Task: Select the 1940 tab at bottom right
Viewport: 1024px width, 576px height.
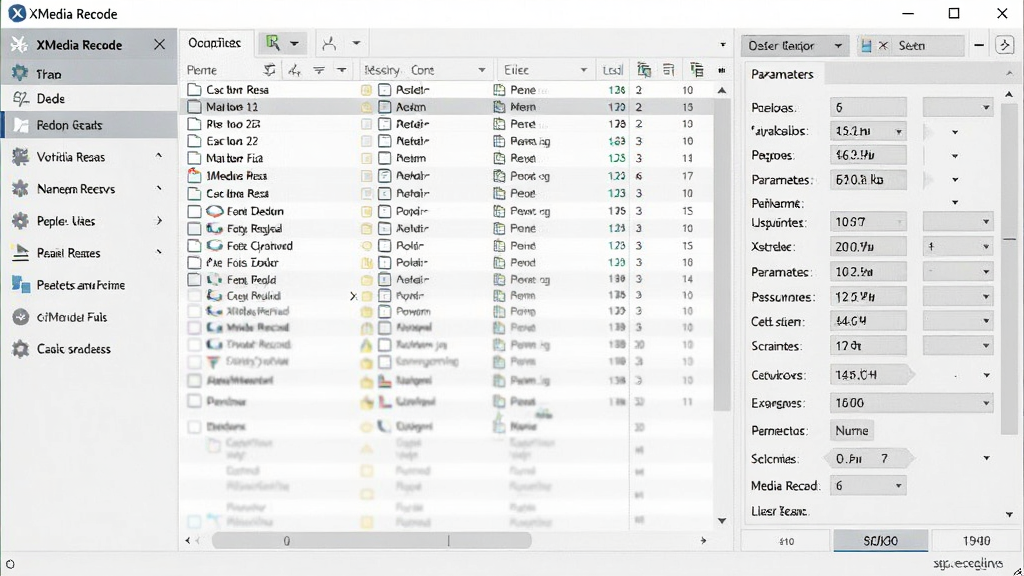Action: [976, 541]
